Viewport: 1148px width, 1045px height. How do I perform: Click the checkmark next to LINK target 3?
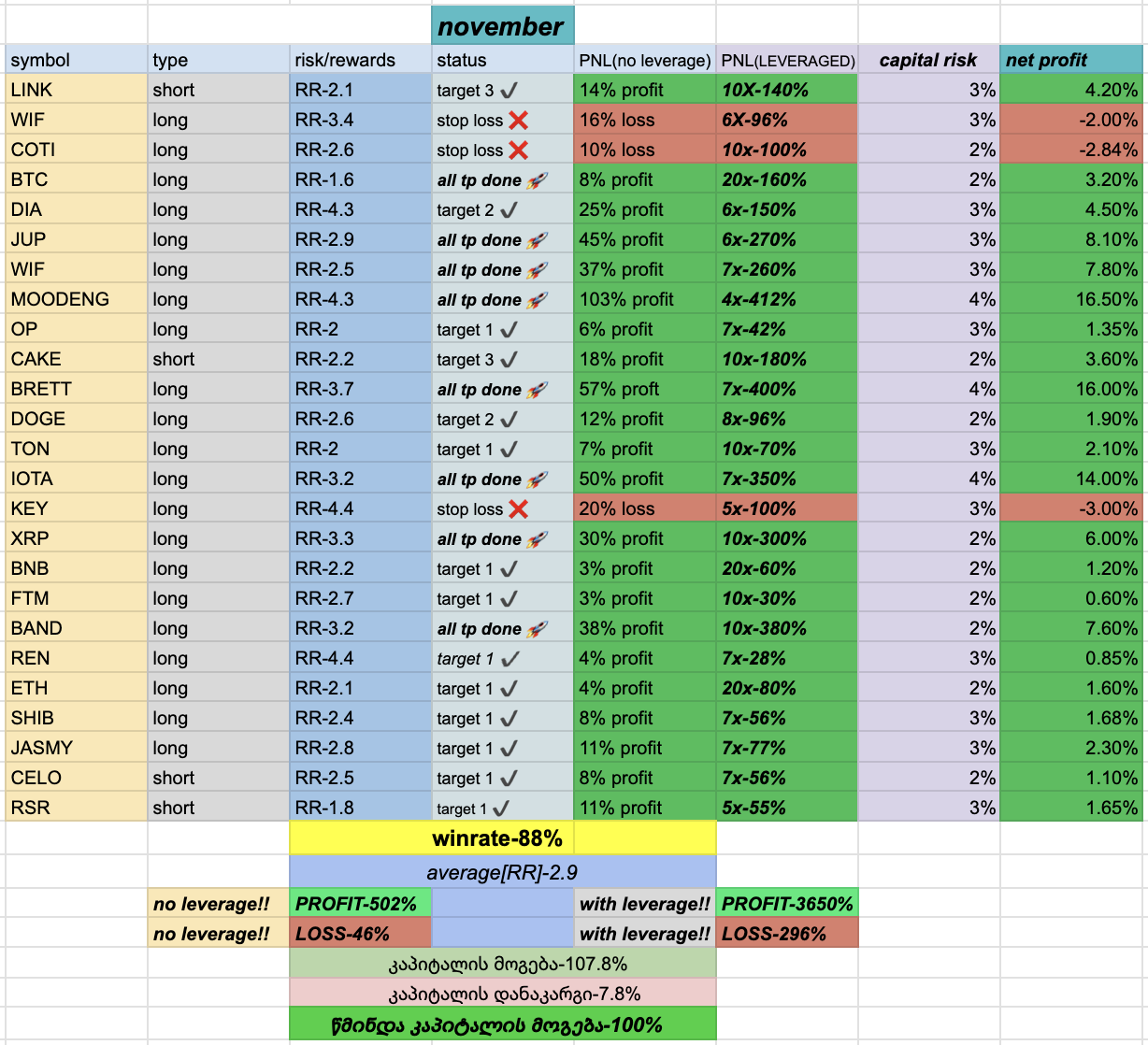[509, 91]
